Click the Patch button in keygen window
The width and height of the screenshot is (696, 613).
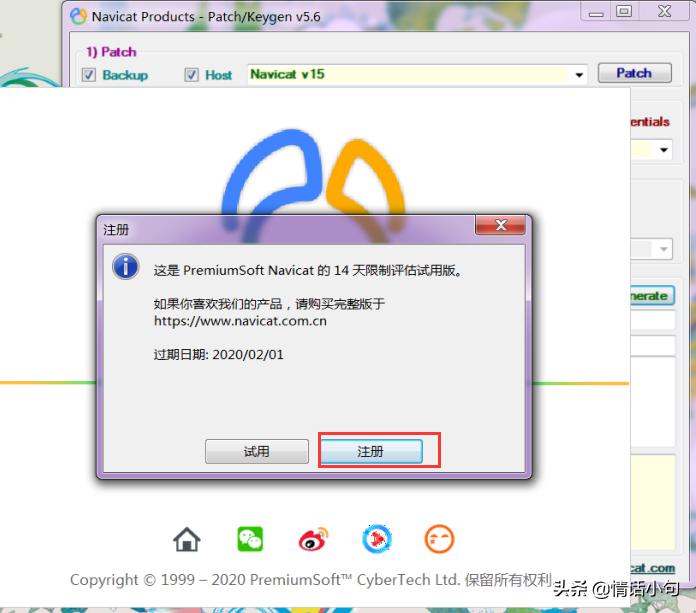634,73
